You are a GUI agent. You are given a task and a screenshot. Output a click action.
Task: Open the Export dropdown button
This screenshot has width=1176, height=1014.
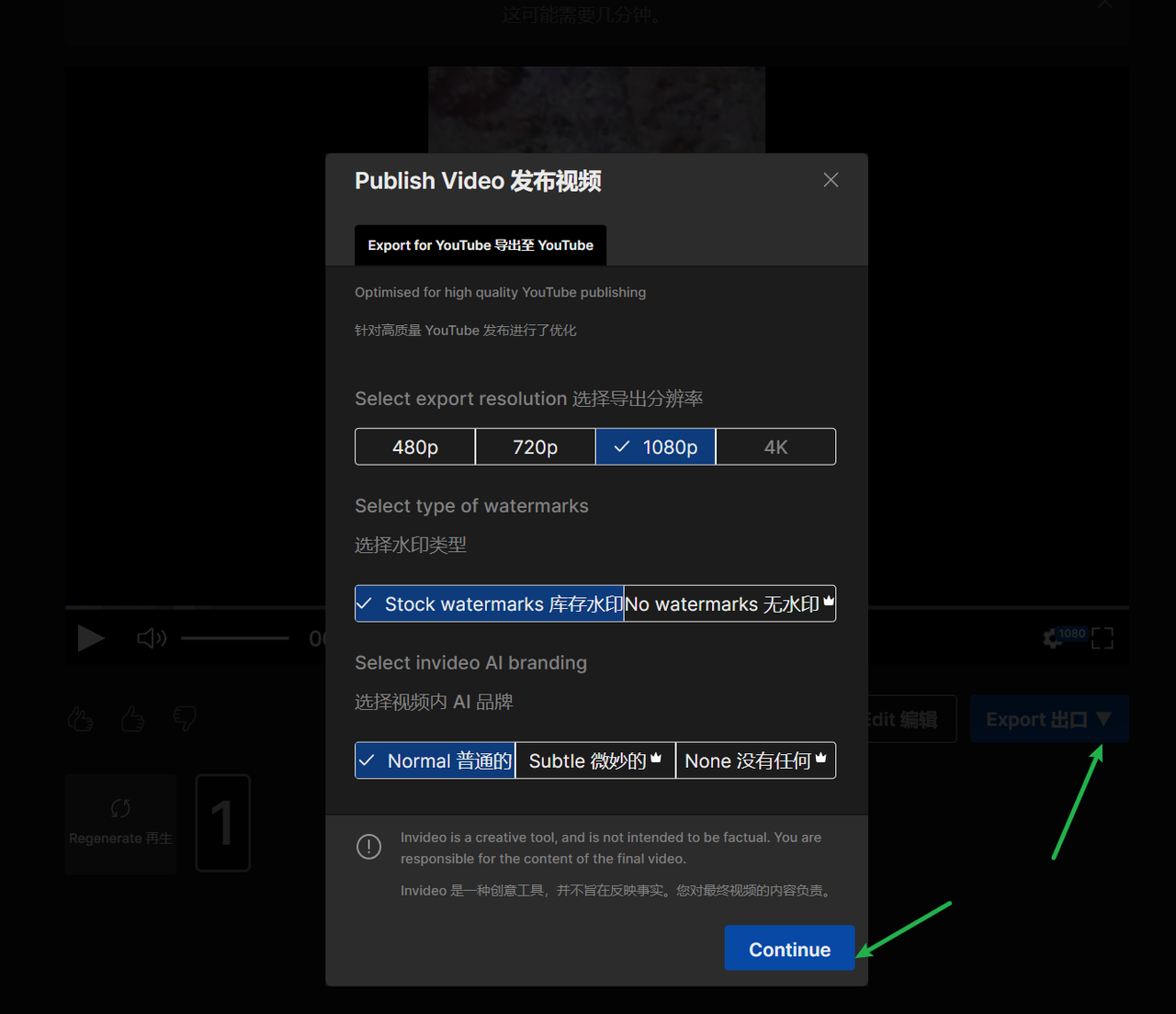[1049, 719]
